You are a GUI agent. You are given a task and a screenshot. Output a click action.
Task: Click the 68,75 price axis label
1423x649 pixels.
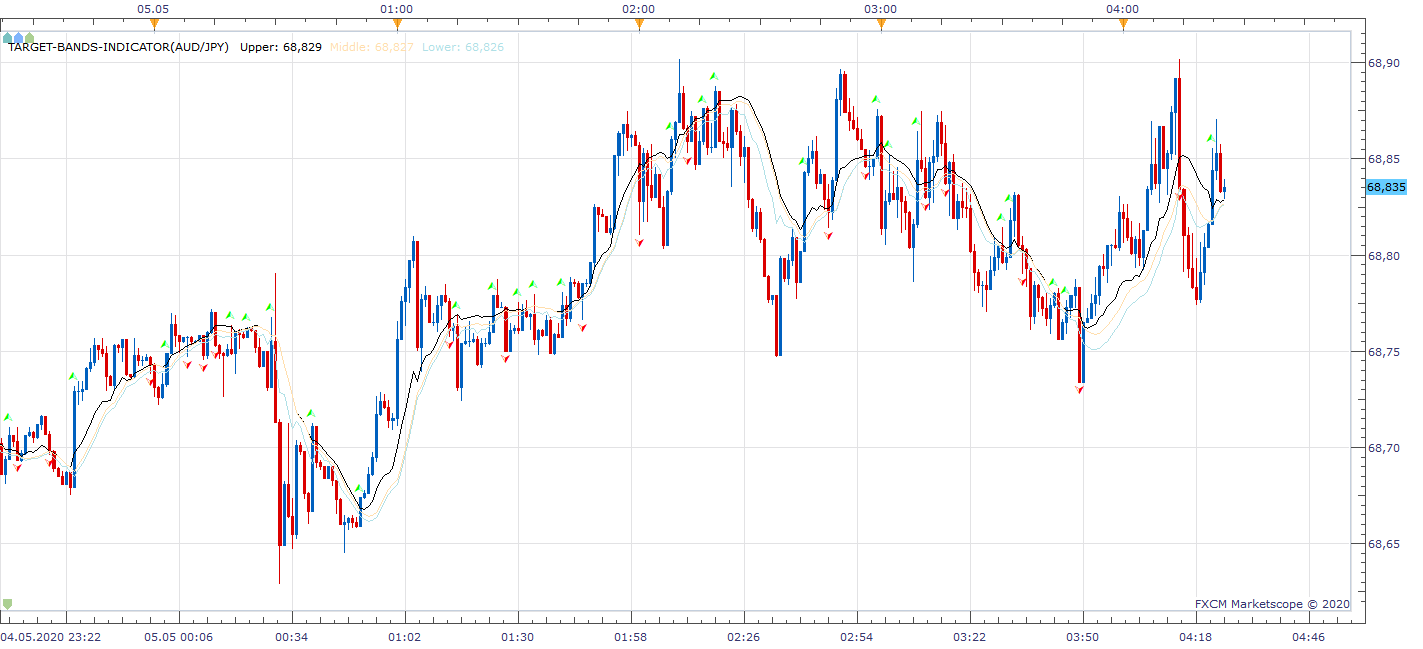tap(1382, 352)
